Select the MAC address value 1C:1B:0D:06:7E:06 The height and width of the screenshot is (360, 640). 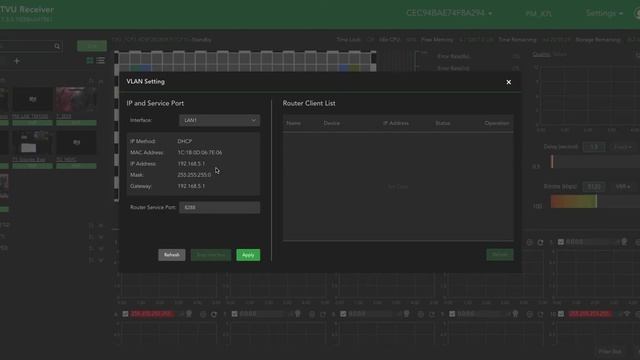200,153
